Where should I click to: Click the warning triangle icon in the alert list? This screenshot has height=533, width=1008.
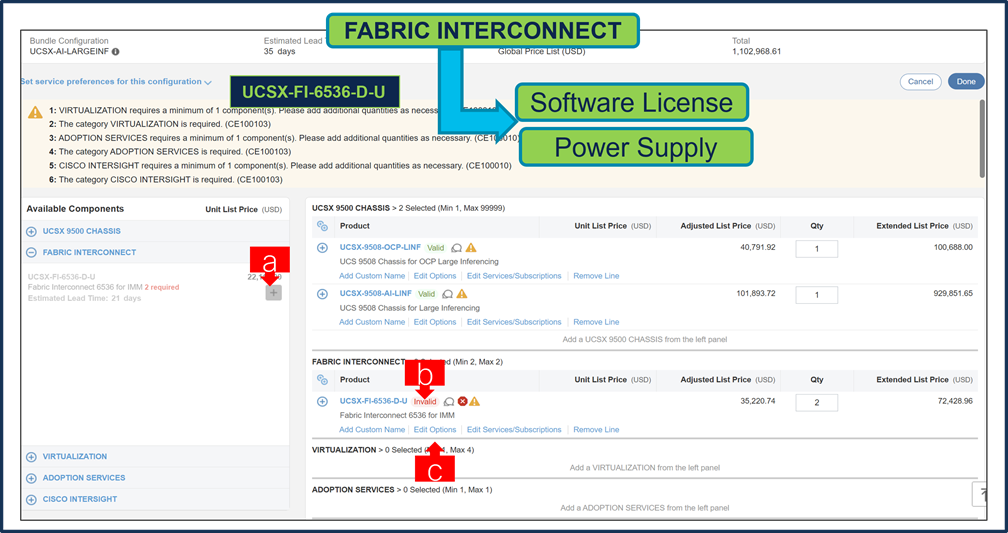coord(35,113)
